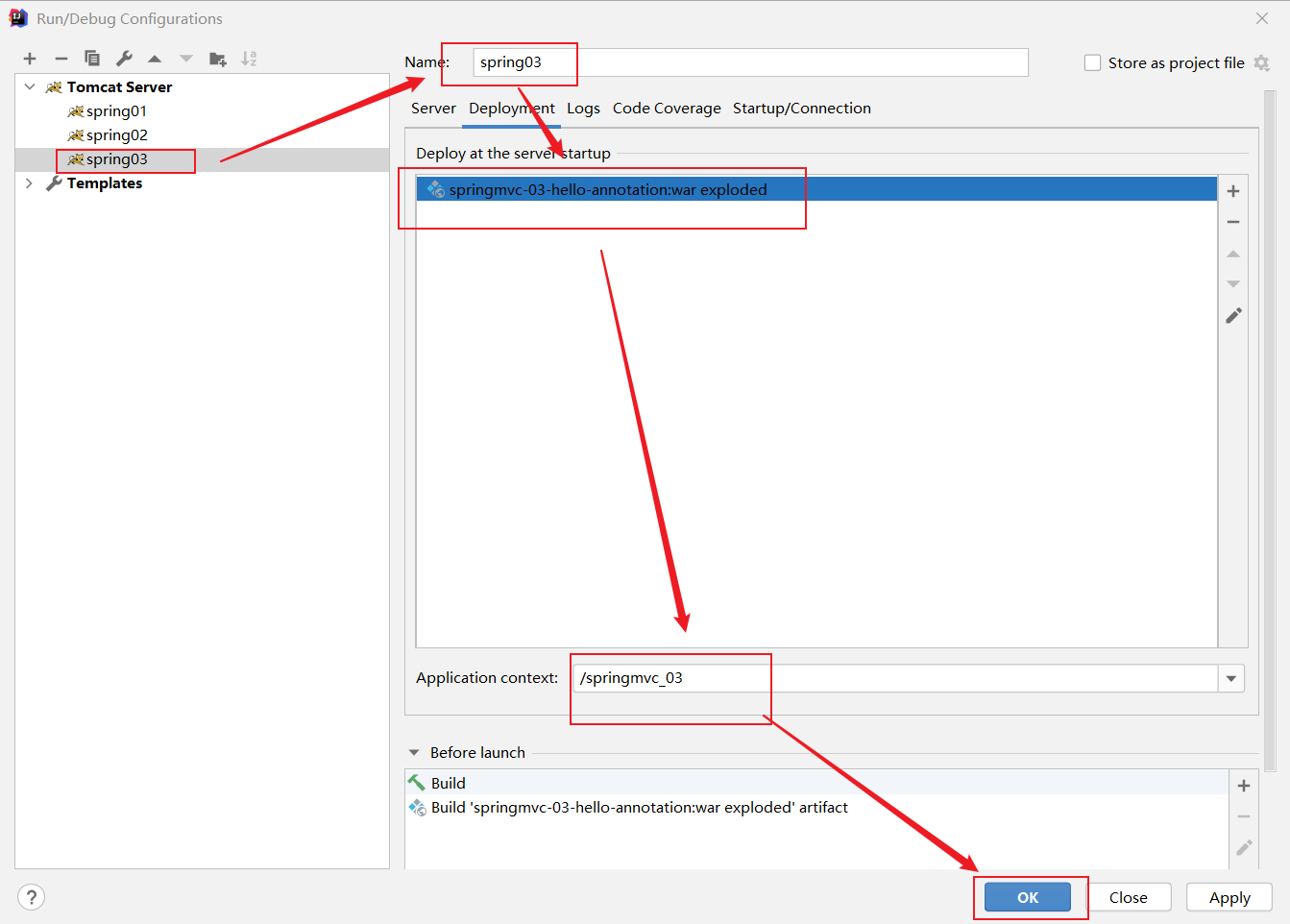The image size is (1290, 924).
Task: Copy the selected run configuration
Action: pyautogui.click(x=92, y=59)
